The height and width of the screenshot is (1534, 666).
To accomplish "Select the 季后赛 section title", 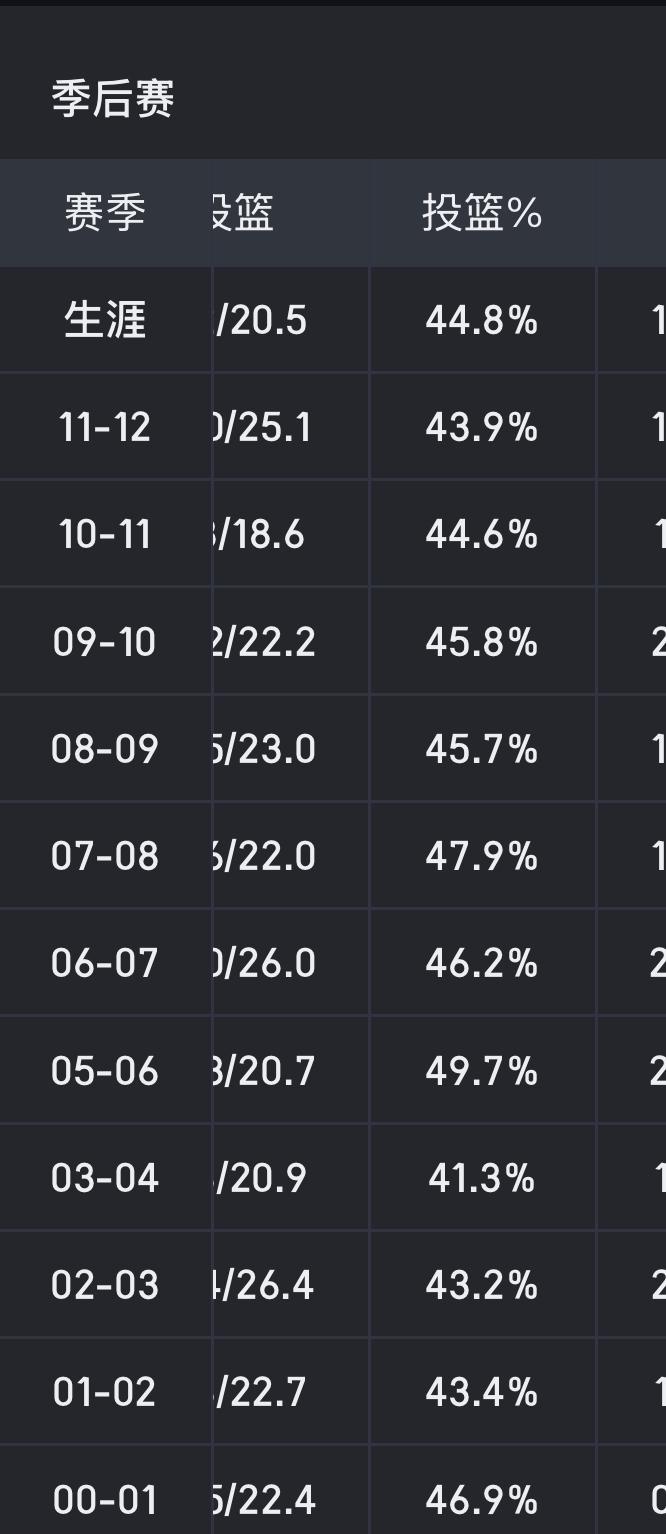I will 113,99.
